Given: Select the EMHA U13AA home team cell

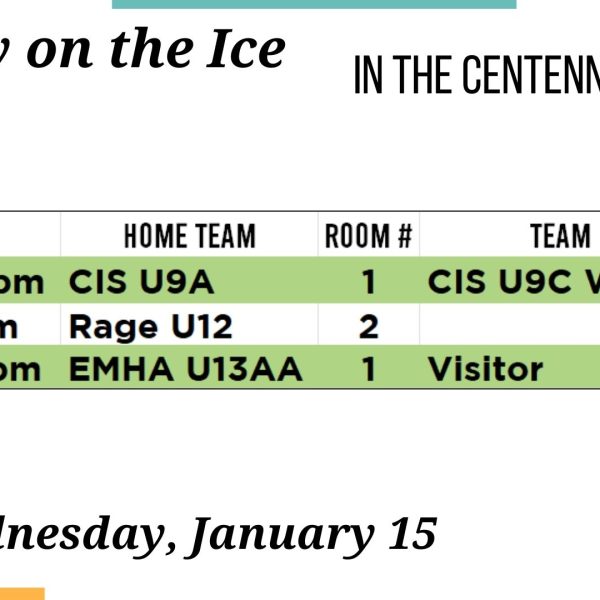Looking at the screenshot, I should (189, 368).
